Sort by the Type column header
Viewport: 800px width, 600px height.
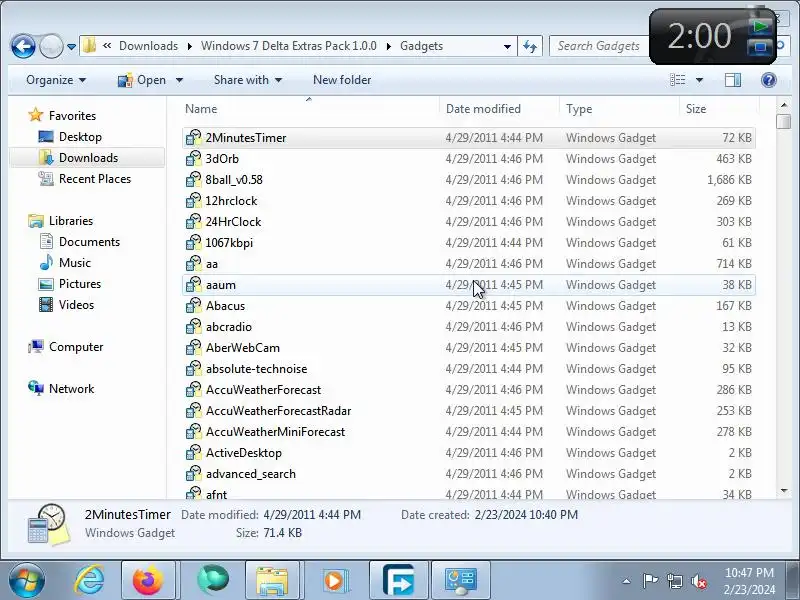click(619, 109)
